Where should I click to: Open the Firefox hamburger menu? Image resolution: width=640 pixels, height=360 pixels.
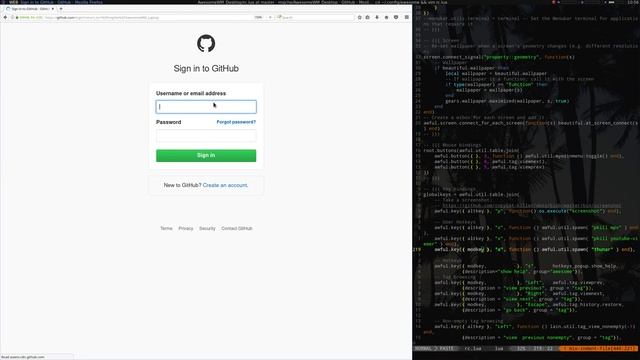pyautogui.click(x=407, y=17)
